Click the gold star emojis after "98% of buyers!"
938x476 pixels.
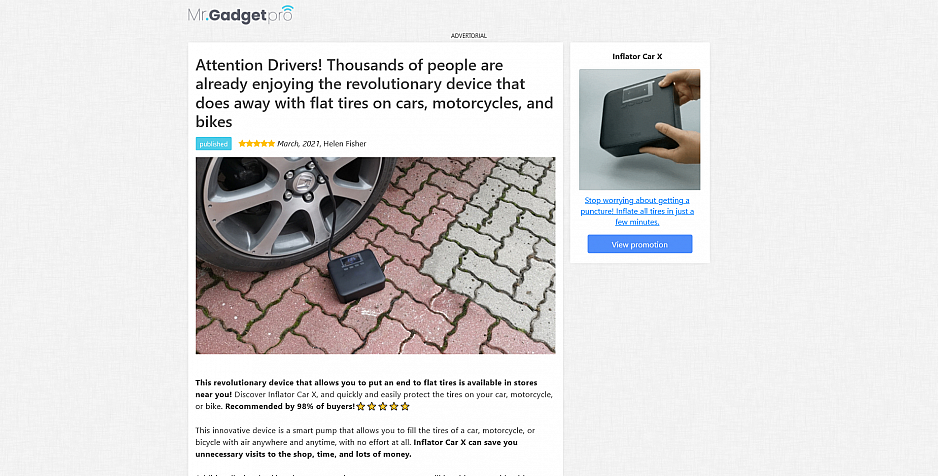(x=383, y=407)
